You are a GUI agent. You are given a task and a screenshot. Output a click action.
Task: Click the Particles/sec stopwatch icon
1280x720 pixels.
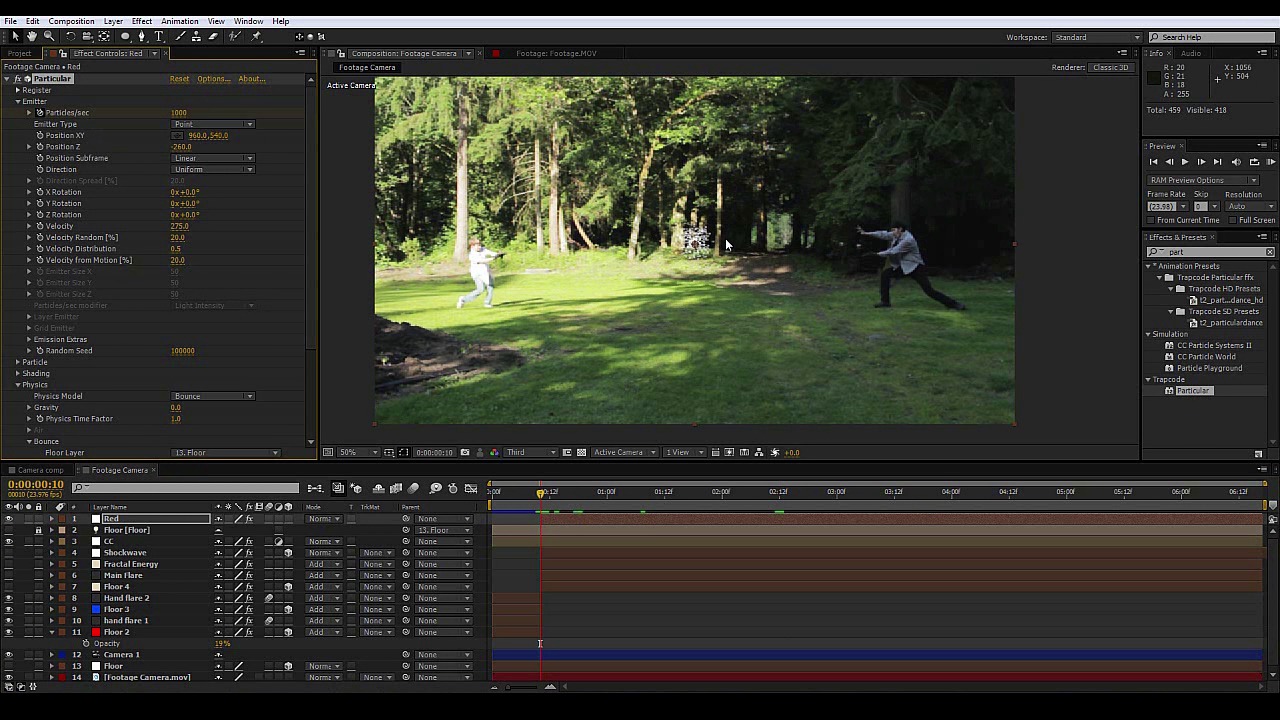(40, 113)
